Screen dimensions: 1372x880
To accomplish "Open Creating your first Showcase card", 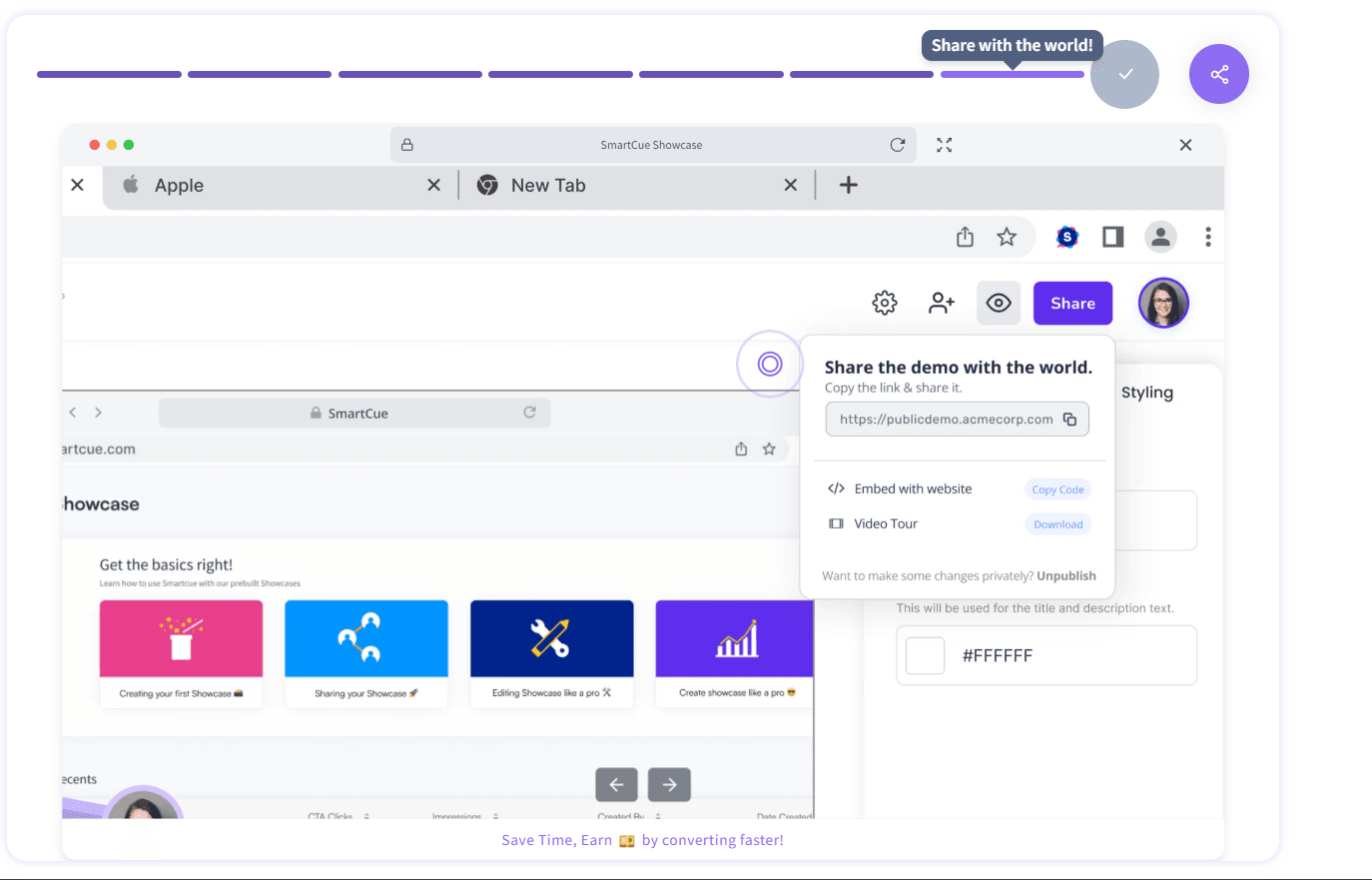I will 181,653.
